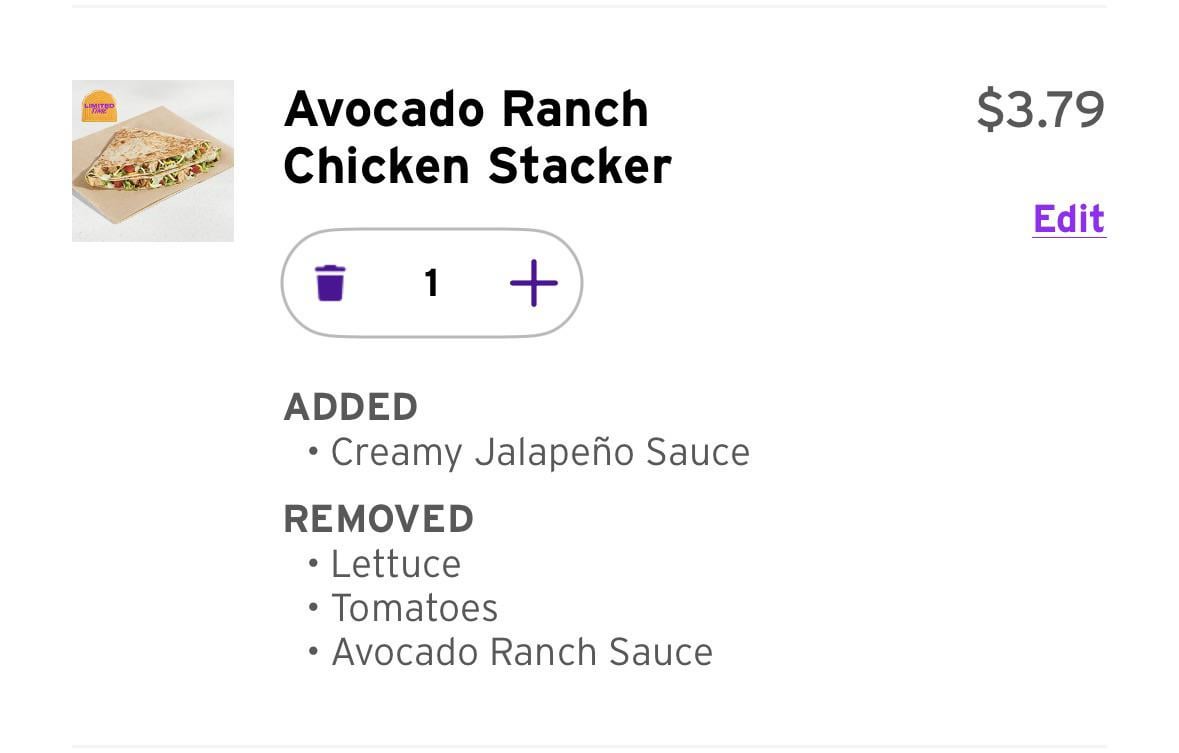Tap the removed Avocado Ranch Sauce entry
The width and height of the screenshot is (1179, 753).
(x=522, y=652)
